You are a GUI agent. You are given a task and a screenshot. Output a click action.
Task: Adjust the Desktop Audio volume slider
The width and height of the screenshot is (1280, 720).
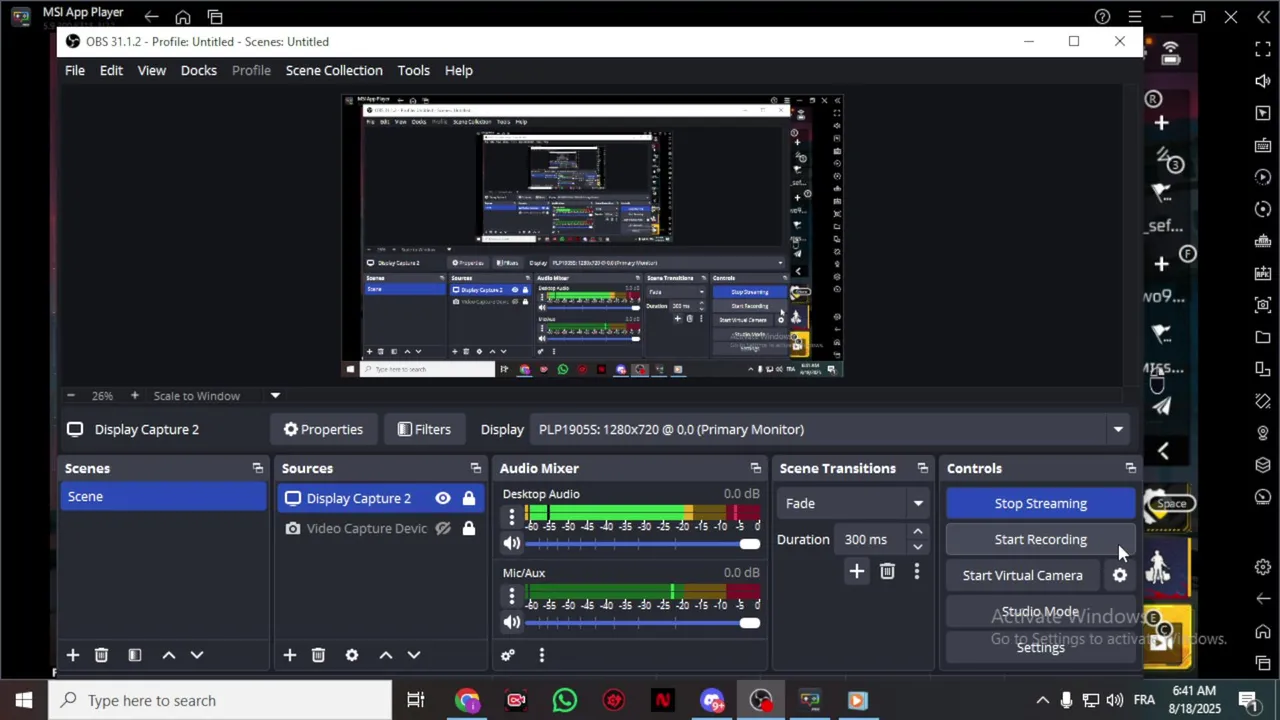pyautogui.click(x=642, y=543)
